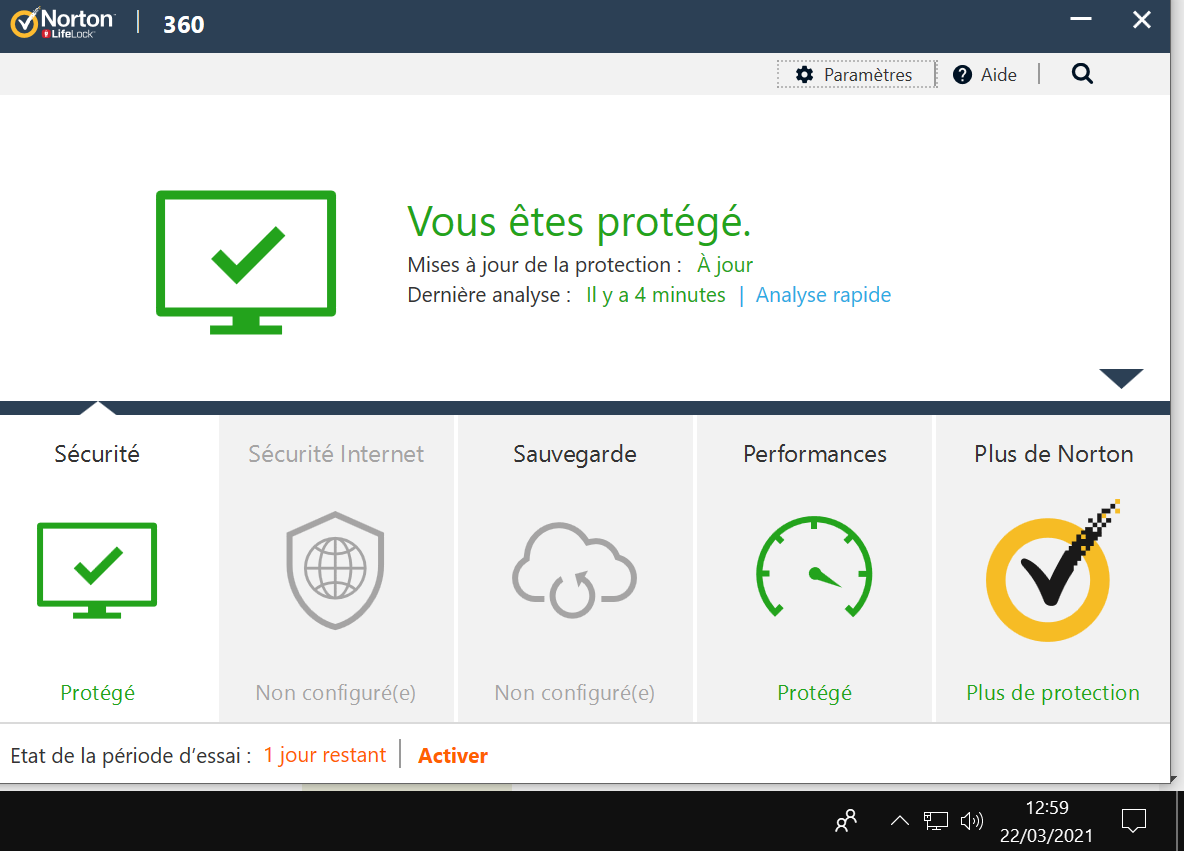
Task: Open the taskbar clock and date
Action: coord(1047,822)
